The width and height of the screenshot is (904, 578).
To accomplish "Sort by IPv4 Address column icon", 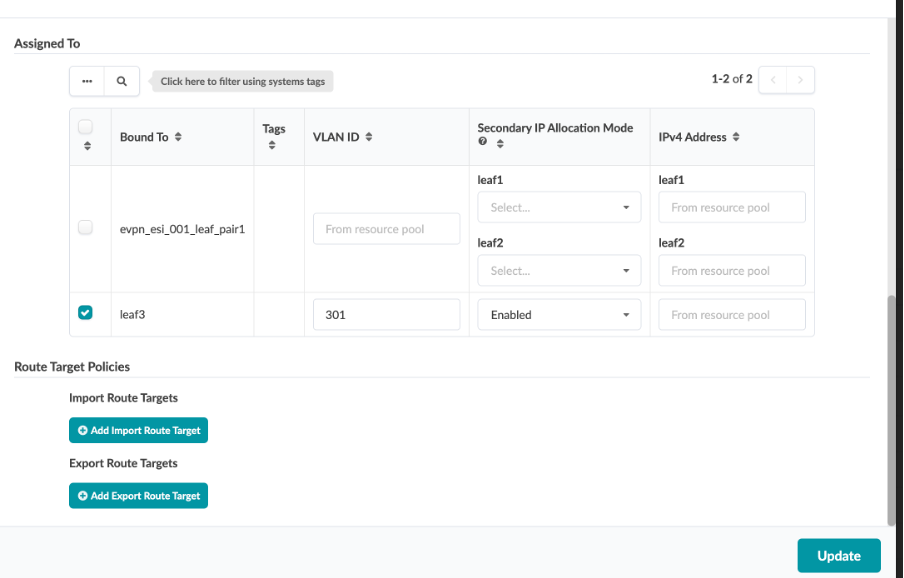I will coord(736,137).
